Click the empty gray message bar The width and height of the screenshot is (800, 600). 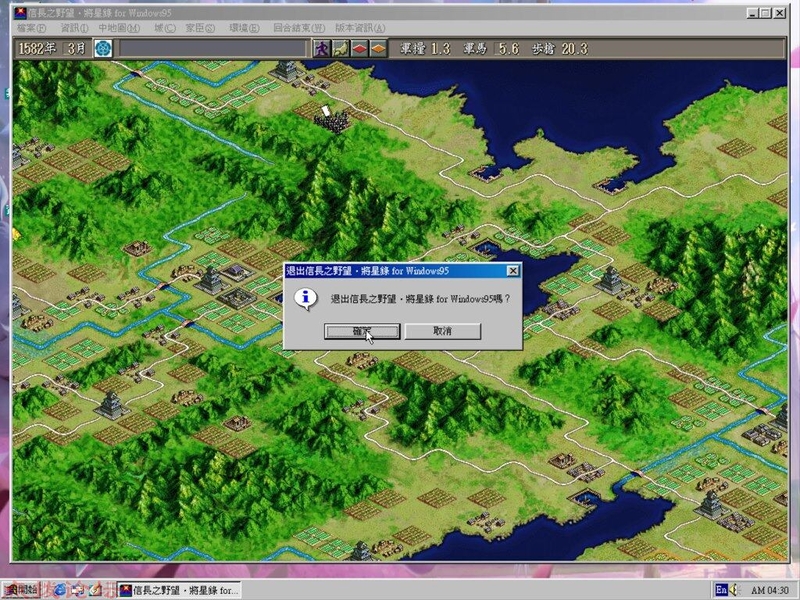click(212, 49)
